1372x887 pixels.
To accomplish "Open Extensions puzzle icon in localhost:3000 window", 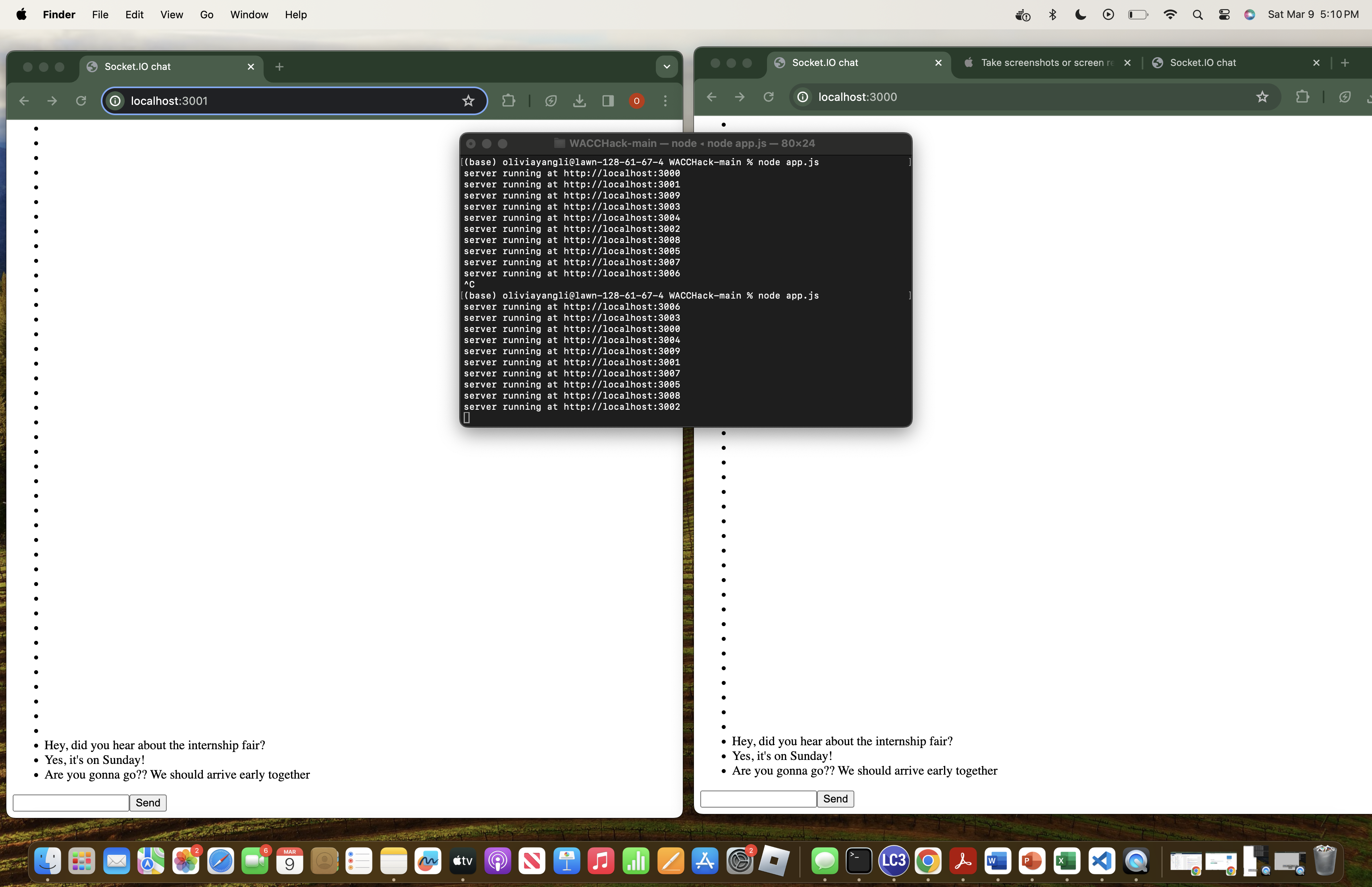I will [x=1303, y=97].
